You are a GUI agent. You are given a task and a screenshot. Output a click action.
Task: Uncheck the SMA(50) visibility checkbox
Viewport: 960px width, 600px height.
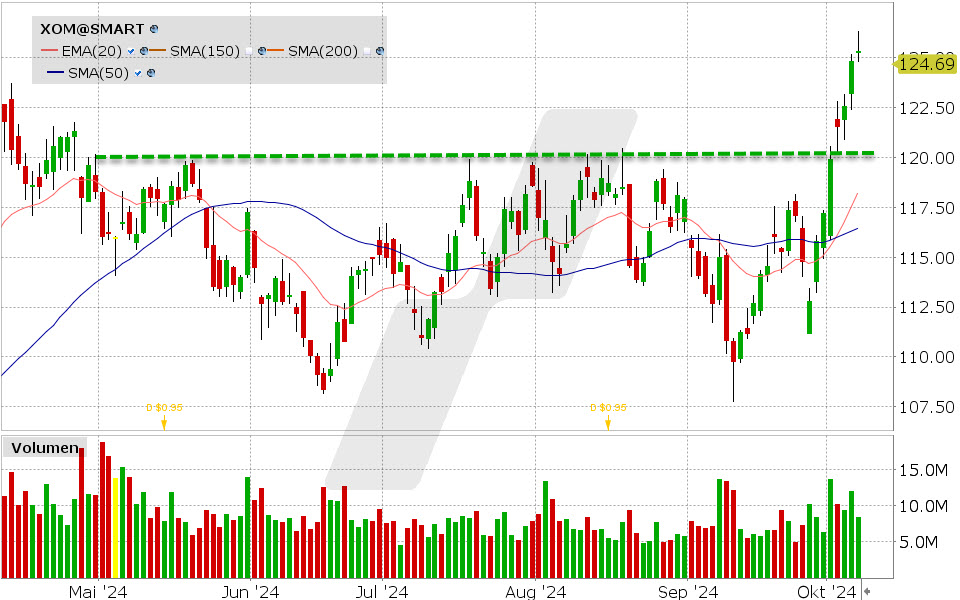pyautogui.click(x=137, y=73)
